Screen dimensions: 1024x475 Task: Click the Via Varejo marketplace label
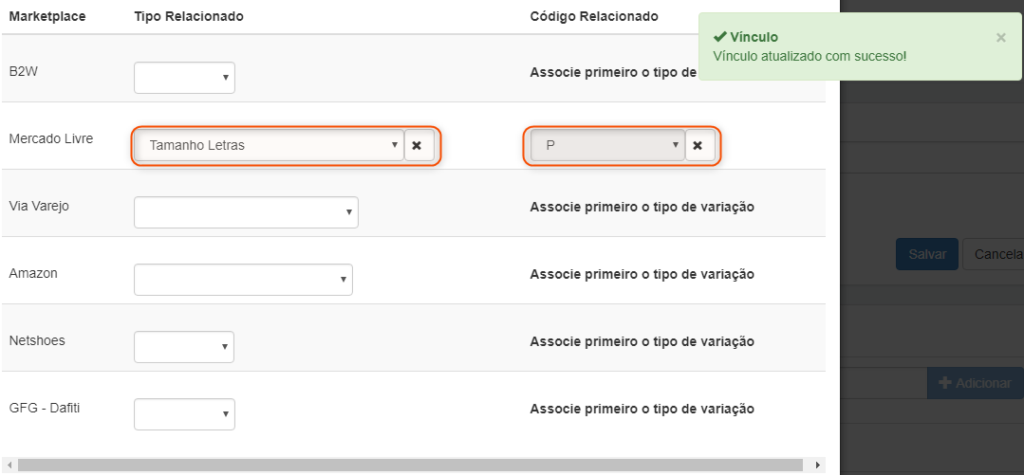[x=39, y=206]
